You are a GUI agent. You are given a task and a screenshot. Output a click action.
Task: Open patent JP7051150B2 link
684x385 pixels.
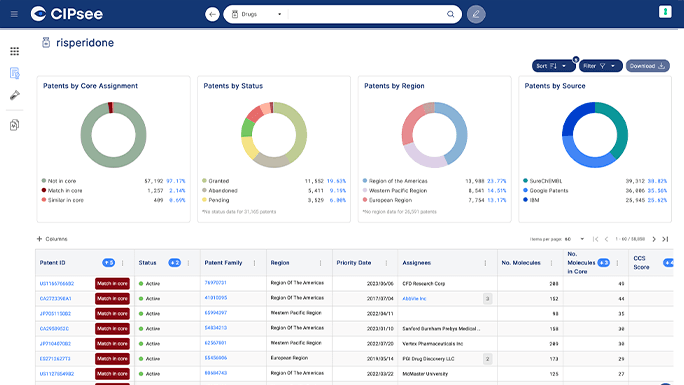coord(55,313)
